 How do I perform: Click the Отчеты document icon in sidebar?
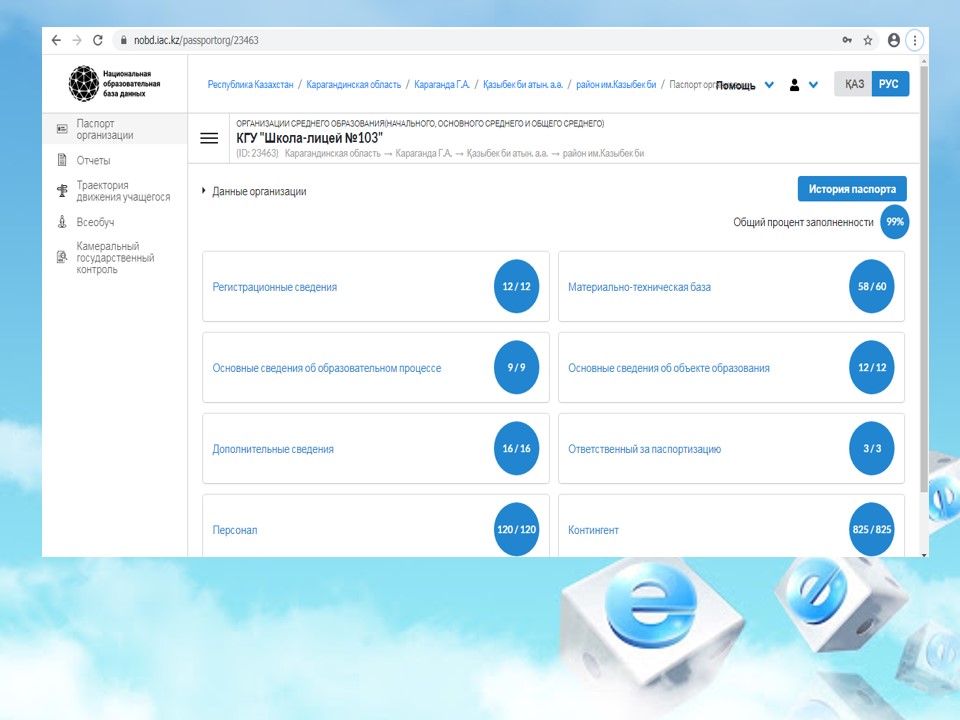pyautogui.click(x=62, y=160)
